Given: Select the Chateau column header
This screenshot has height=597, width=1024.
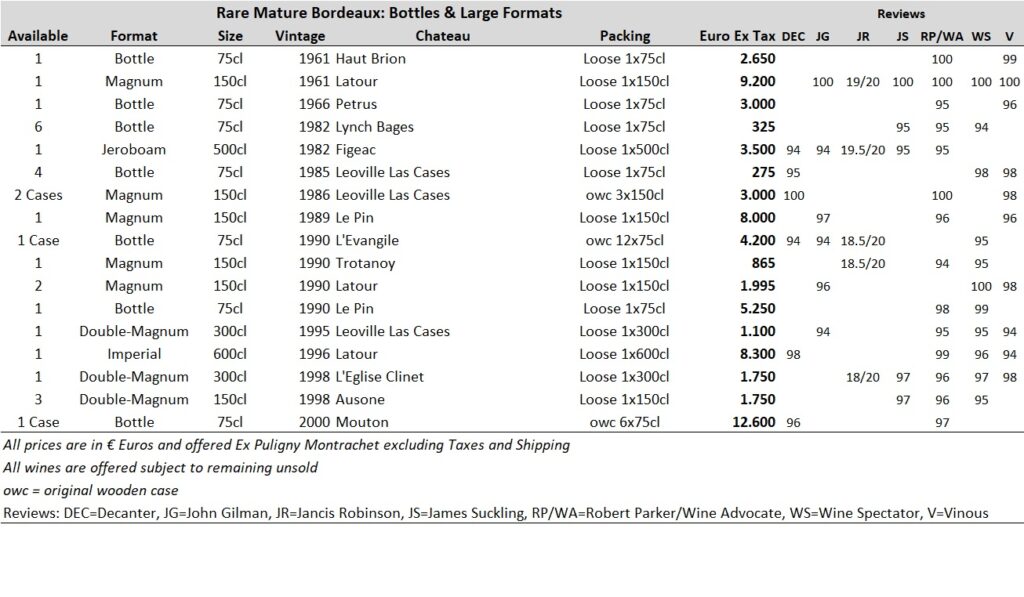Looking at the screenshot, I should pos(442,36).
